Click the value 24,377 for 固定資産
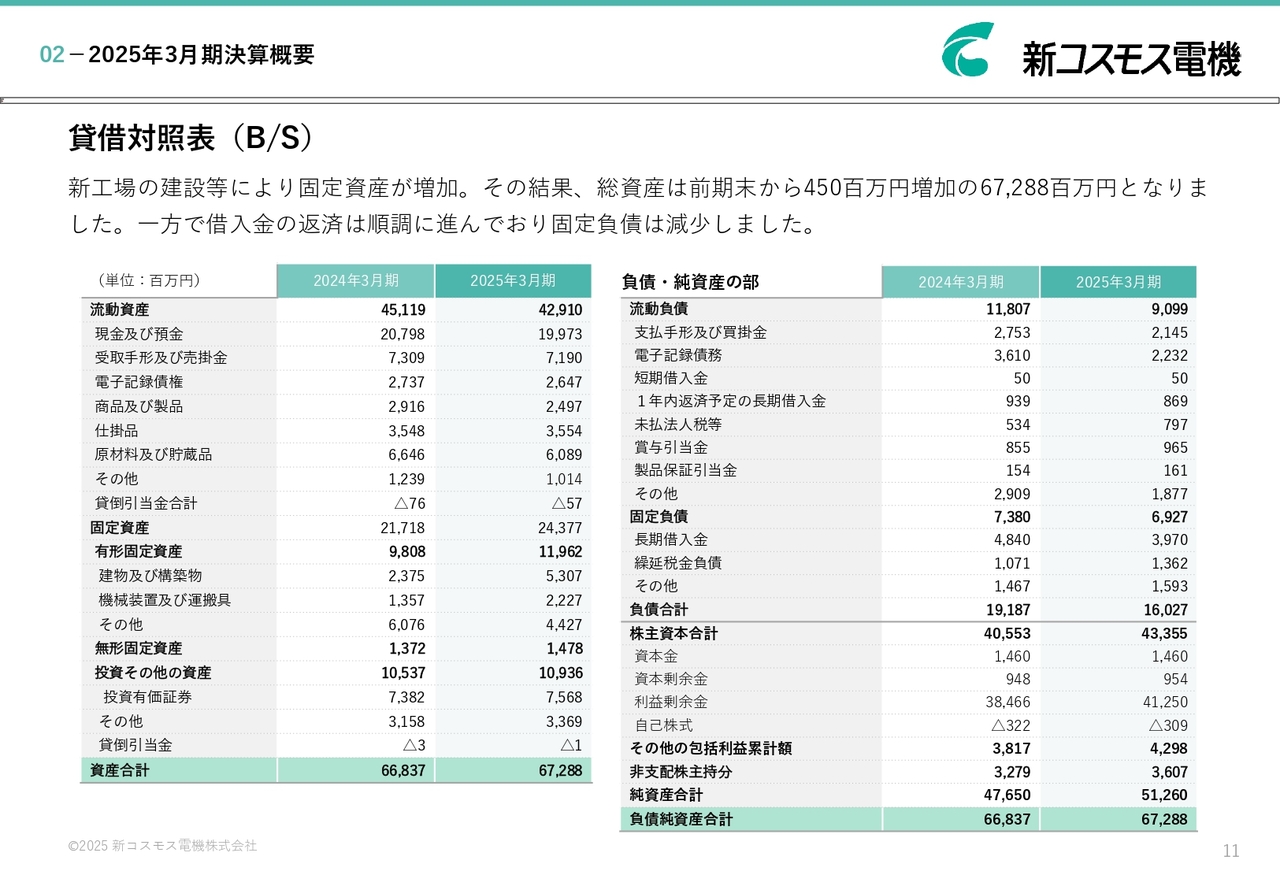This screenshot has height=886, width=1280. [x=560, y=528]
